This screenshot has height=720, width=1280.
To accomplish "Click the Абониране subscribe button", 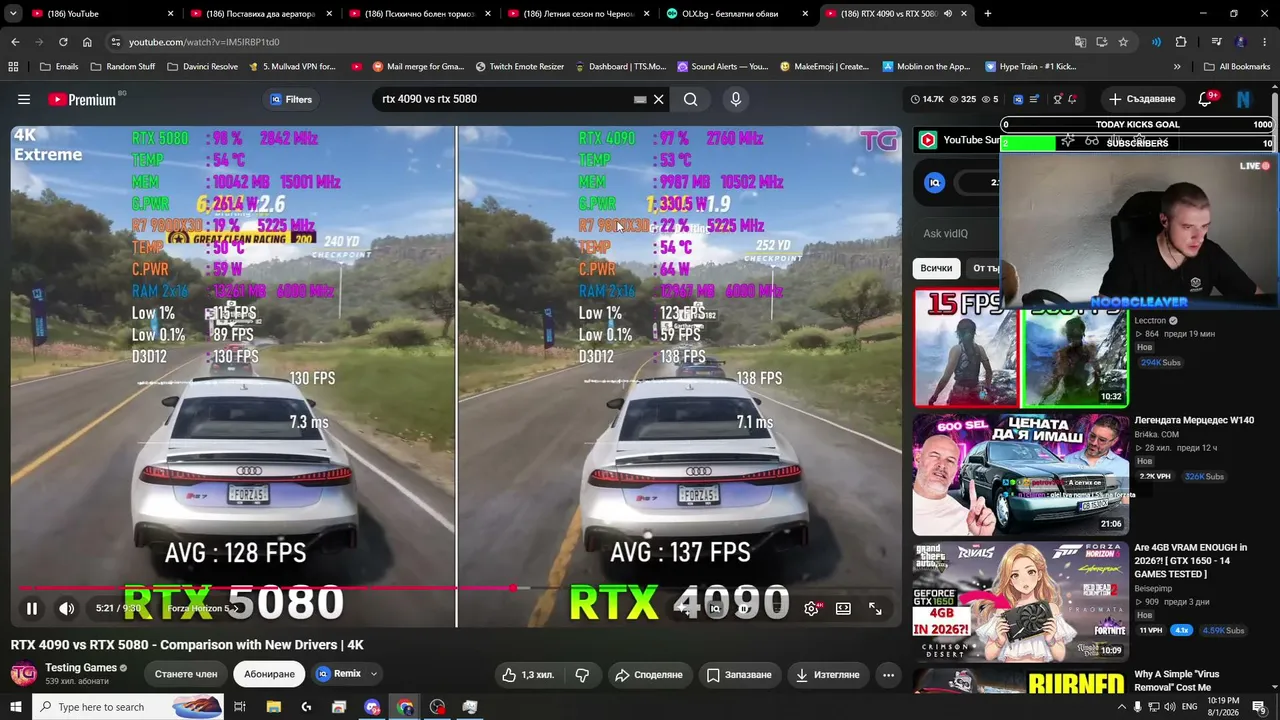I will [x=269, y=674].
